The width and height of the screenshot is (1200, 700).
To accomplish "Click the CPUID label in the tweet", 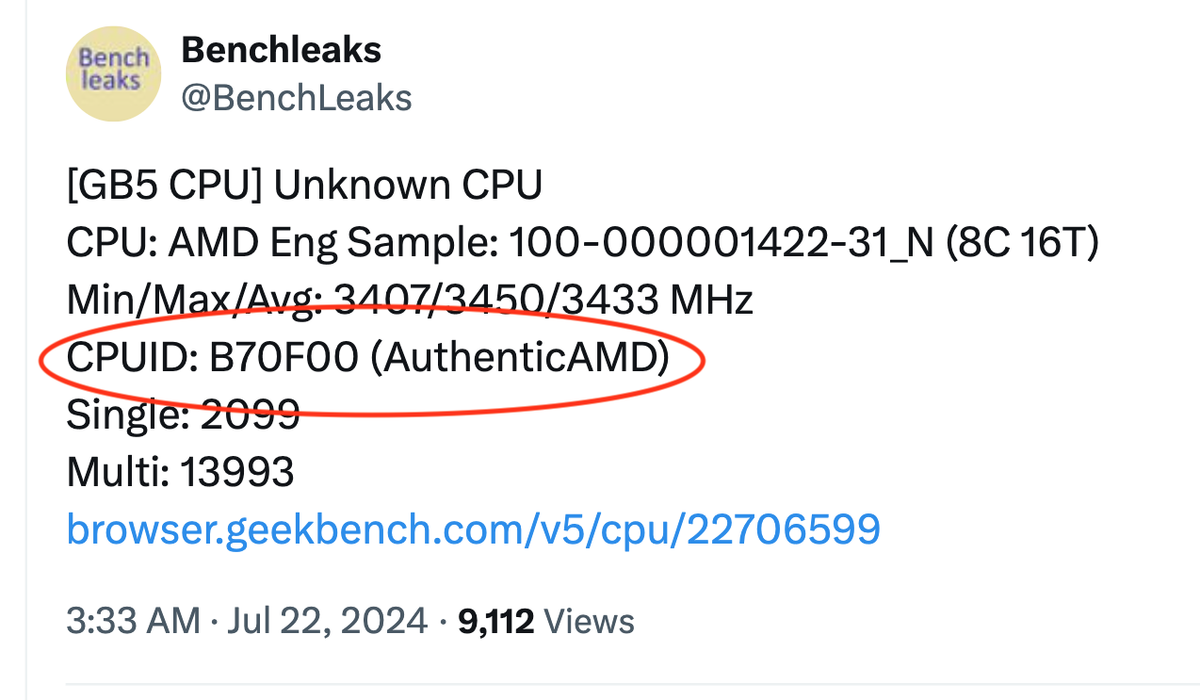I will (x=129, y=357).
